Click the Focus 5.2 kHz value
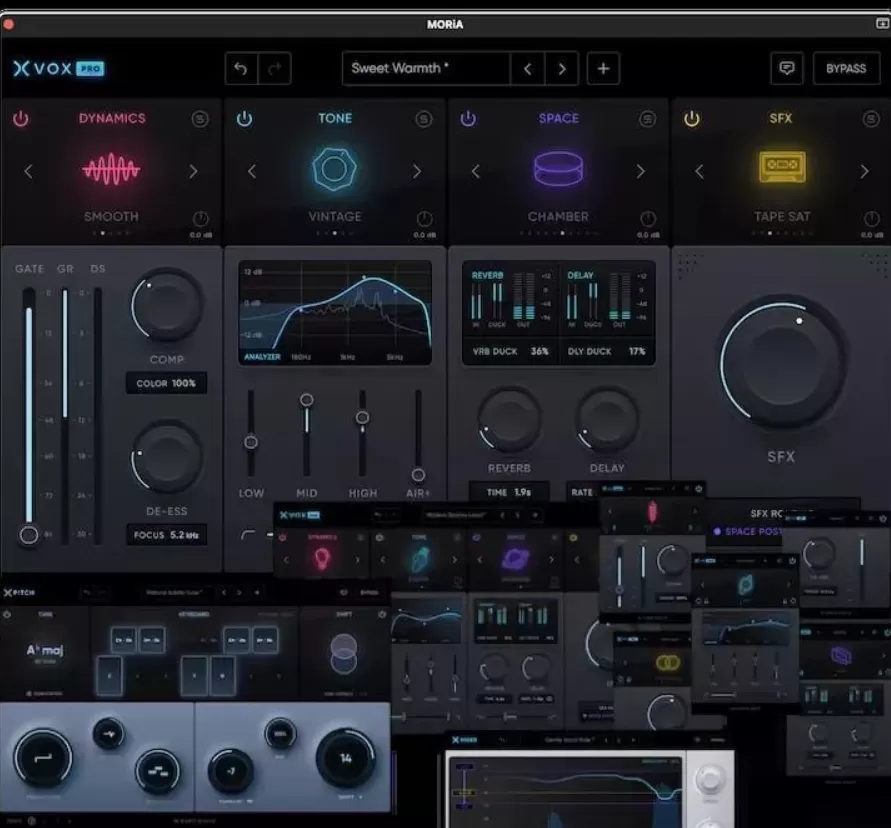Image resolution: width=891 pixels, height=828 pixels. click(166, 535)
